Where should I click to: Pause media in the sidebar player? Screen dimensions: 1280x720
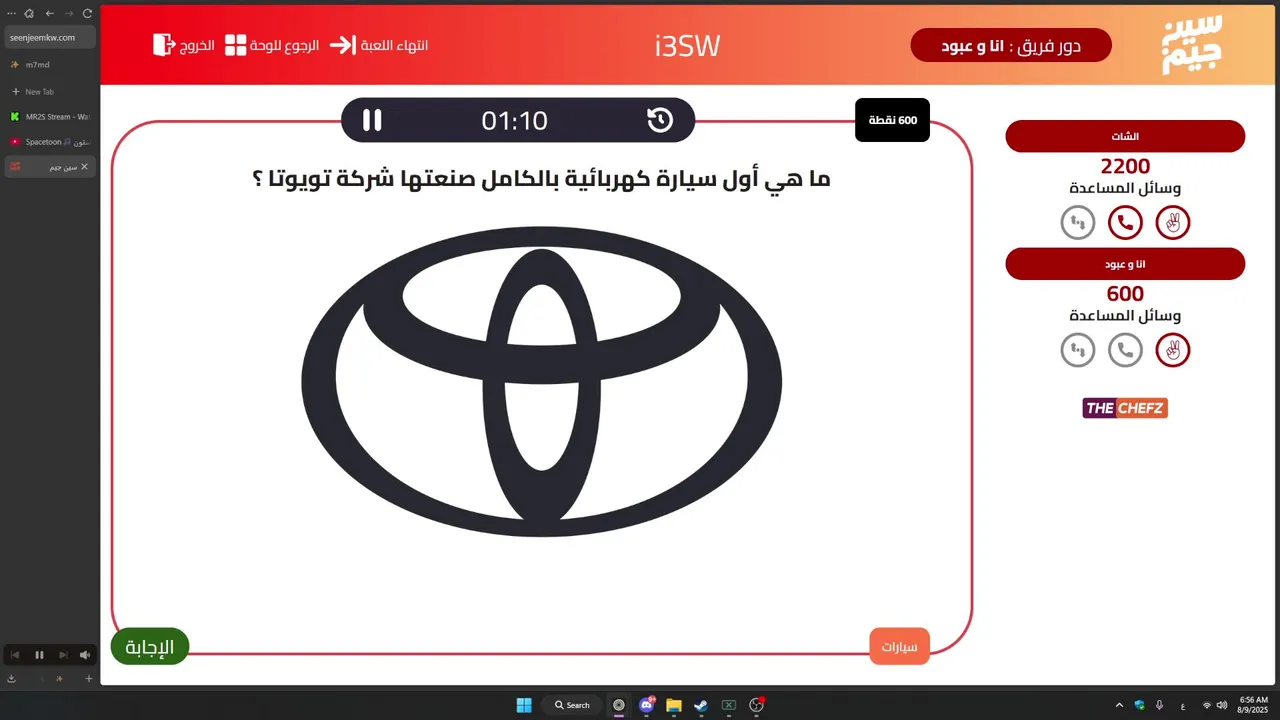point(40,655)
